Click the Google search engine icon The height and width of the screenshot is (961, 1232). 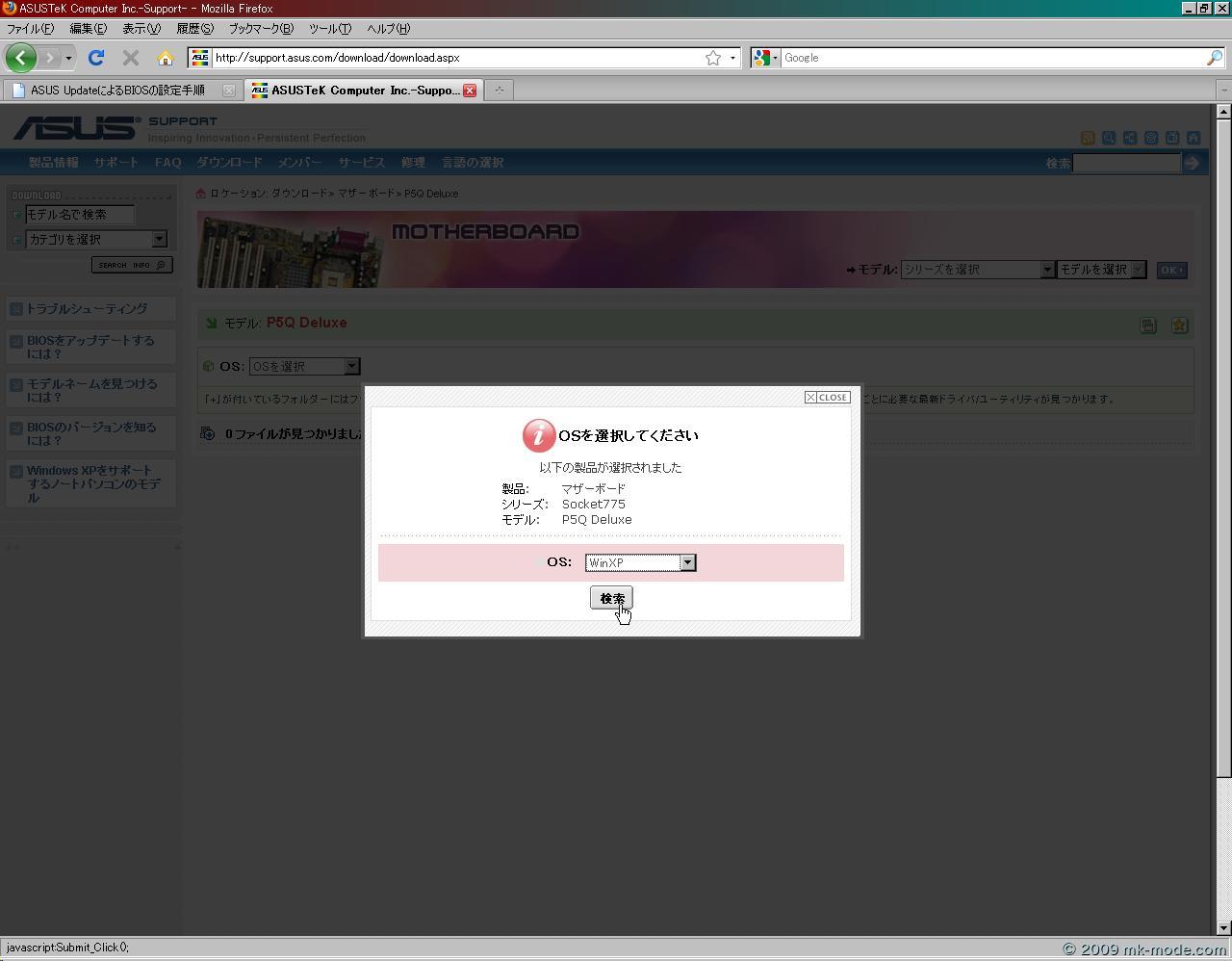pyautogui.click(x=761, y=58)
